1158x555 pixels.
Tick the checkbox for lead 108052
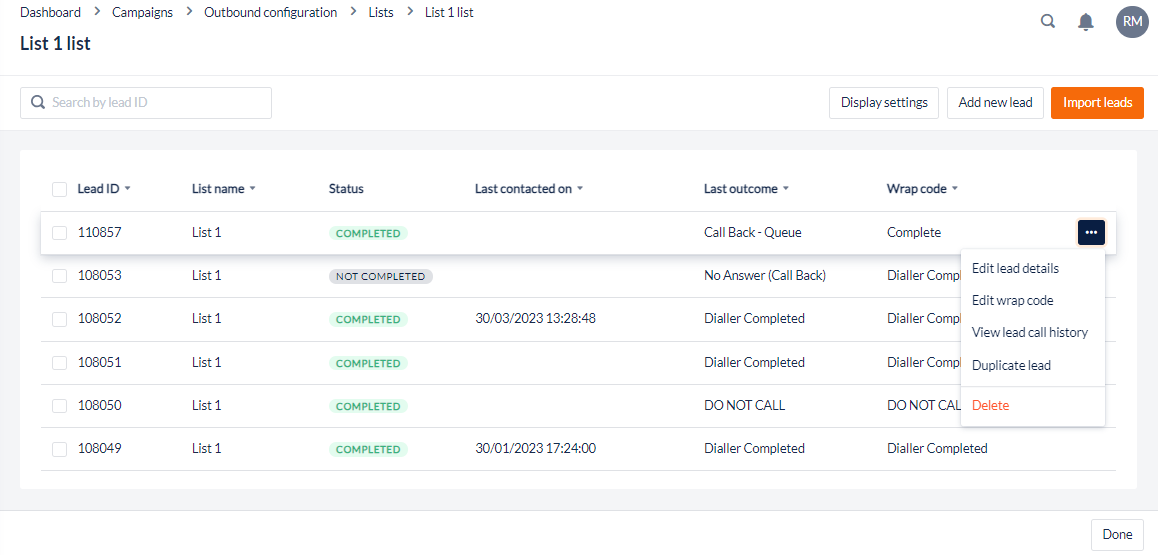pyautogui.click(x=59, y=319)
